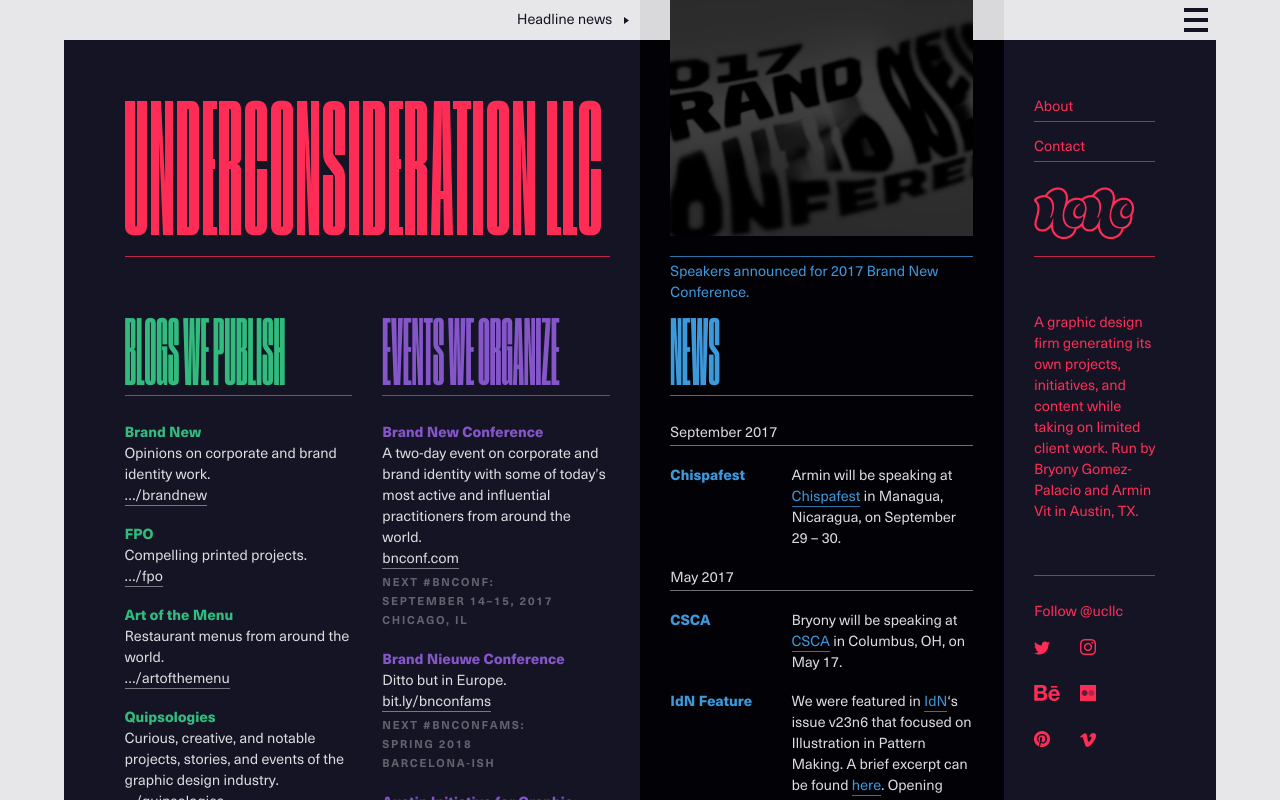Expand the Headline news arrow

click(x=626, y=20)
